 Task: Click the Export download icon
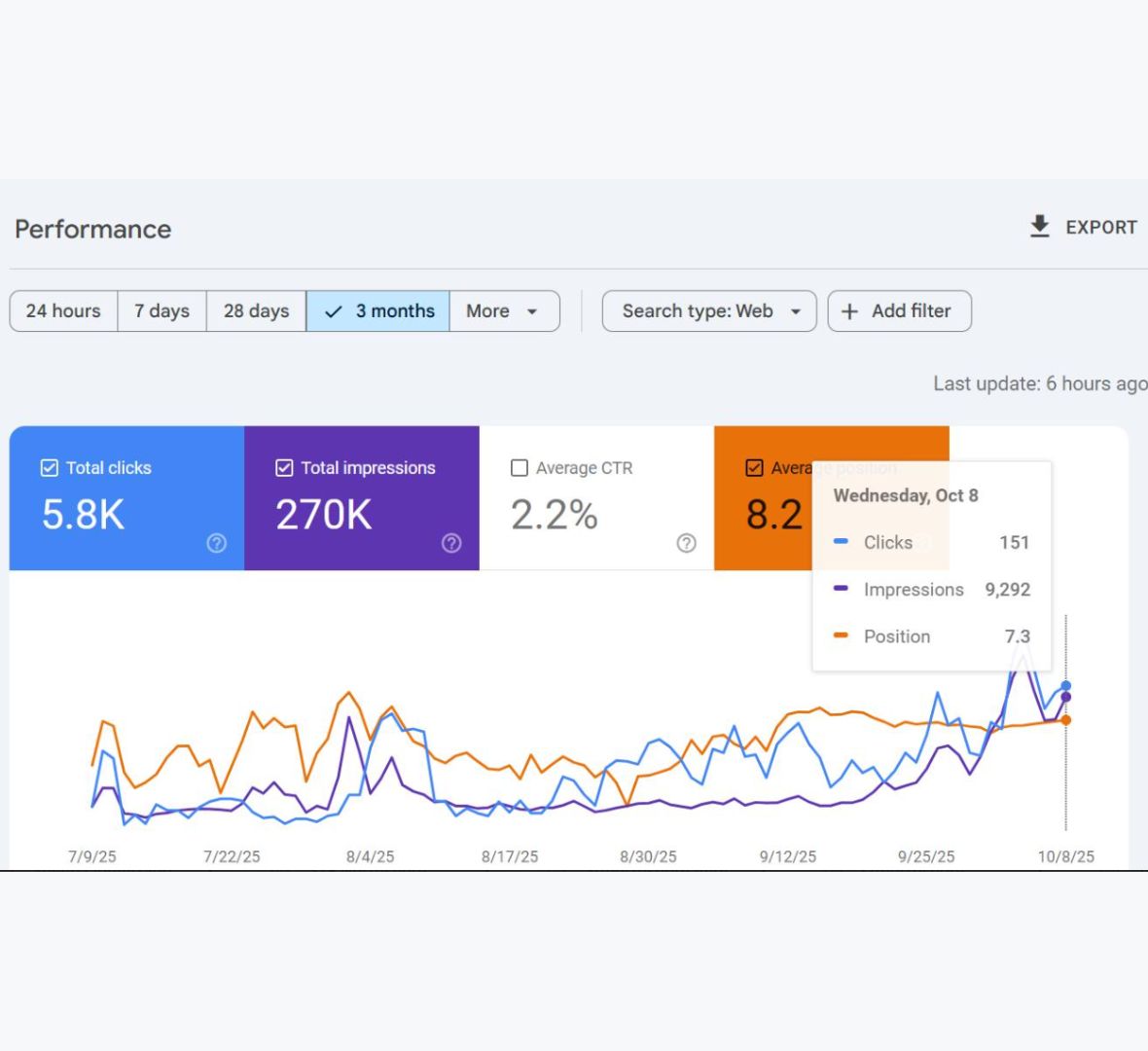click(x=1039, y=227)
